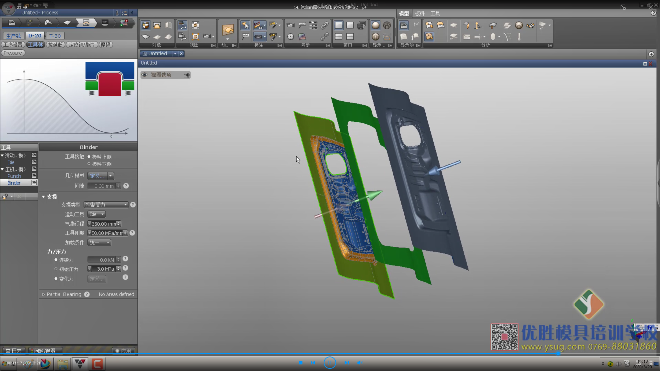Select the third tab above the right ribbon
The image size is (660, 371).
click(x=435, y=13)
